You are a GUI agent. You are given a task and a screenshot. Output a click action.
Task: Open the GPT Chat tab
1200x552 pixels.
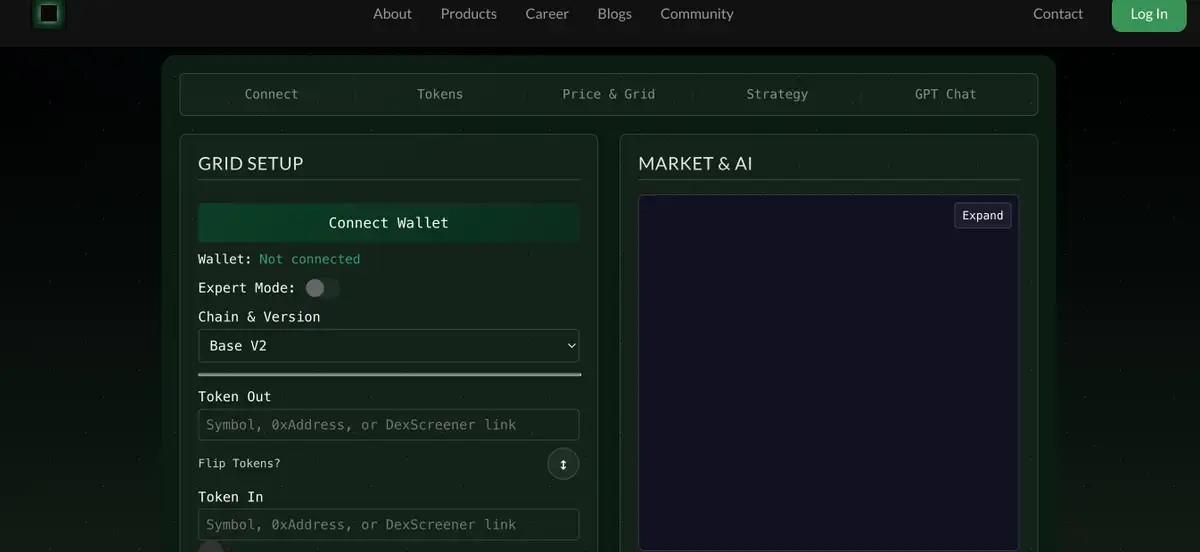(945, 94)
